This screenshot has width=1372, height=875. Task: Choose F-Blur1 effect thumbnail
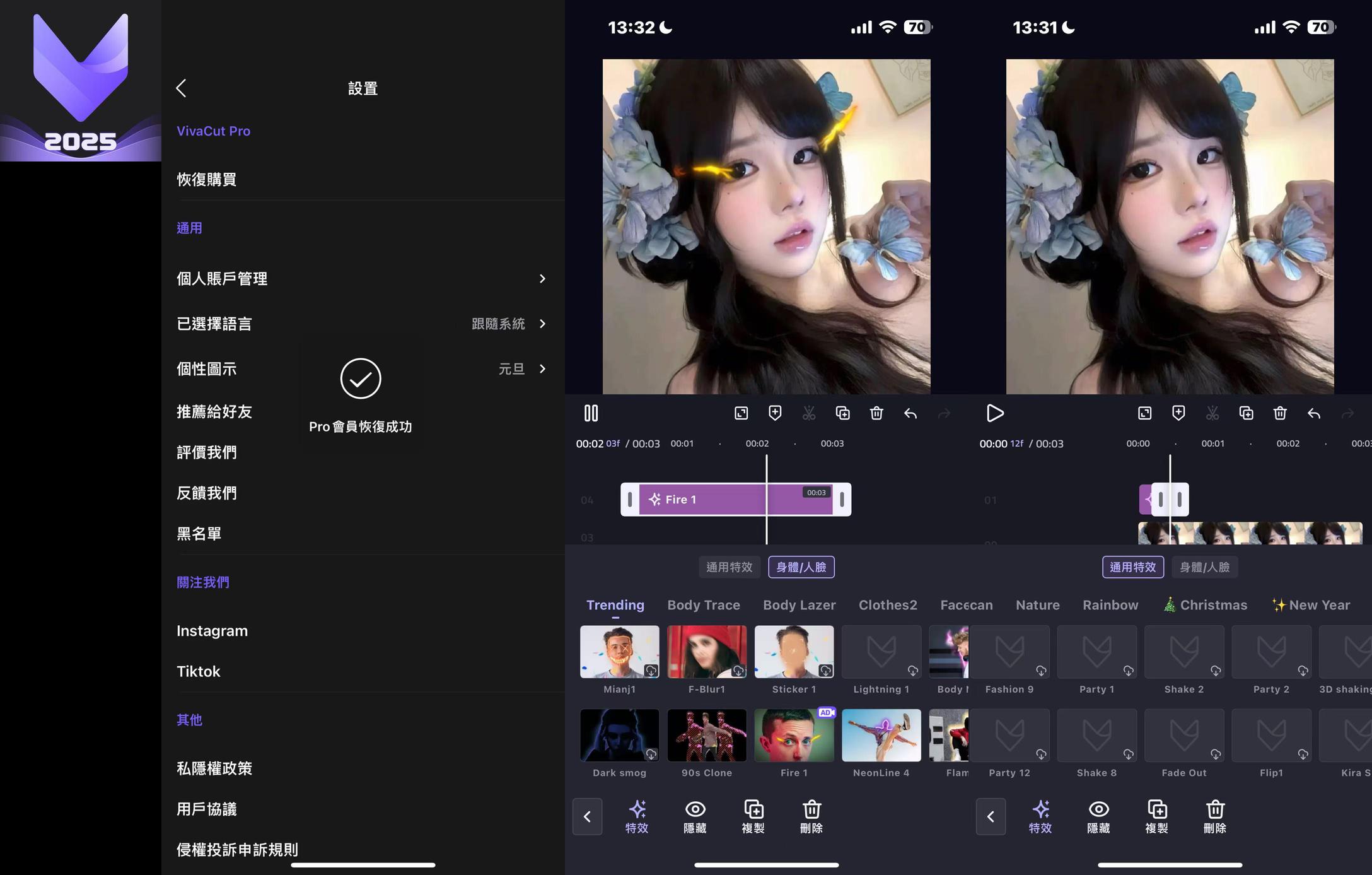pyautogui.click(x=707, y=652)
